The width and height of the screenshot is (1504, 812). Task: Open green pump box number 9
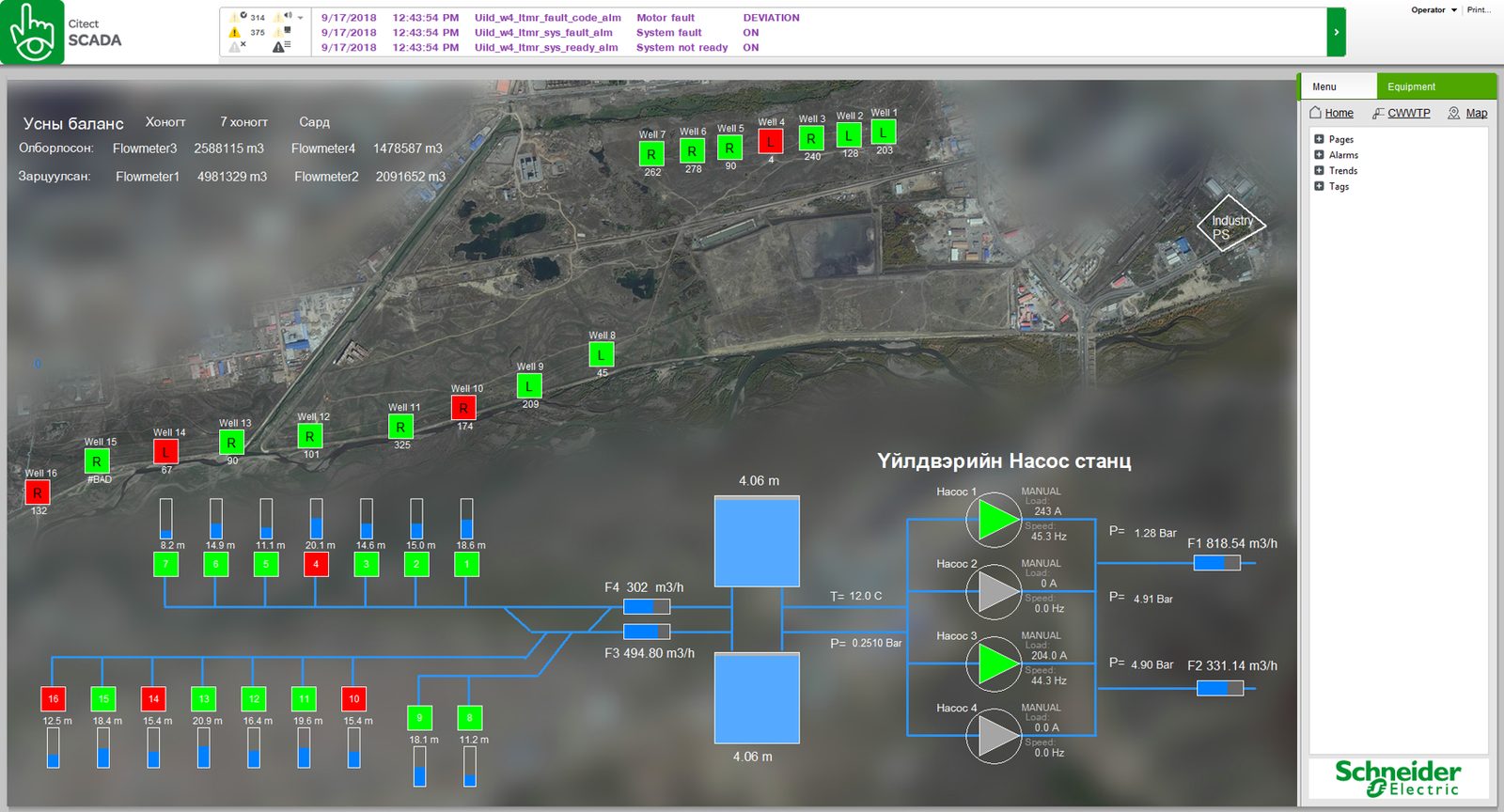click(x=419, y=718)
